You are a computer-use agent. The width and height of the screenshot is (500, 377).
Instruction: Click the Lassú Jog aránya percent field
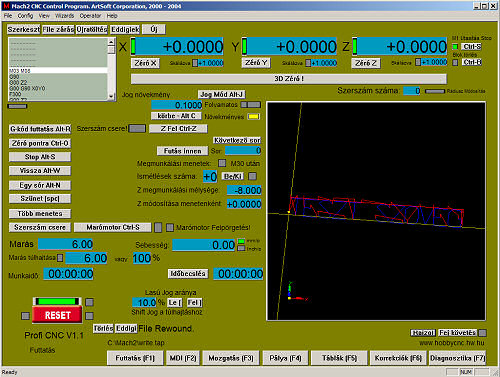(x=145, y=303)
